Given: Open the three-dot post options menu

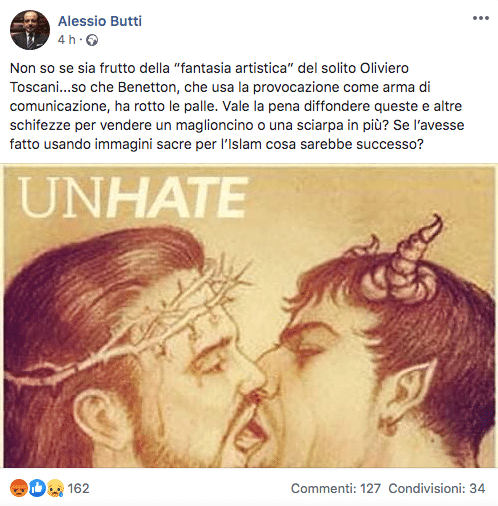Looking at the screenshot, I should pyautogui.click(x=481, y=18).
